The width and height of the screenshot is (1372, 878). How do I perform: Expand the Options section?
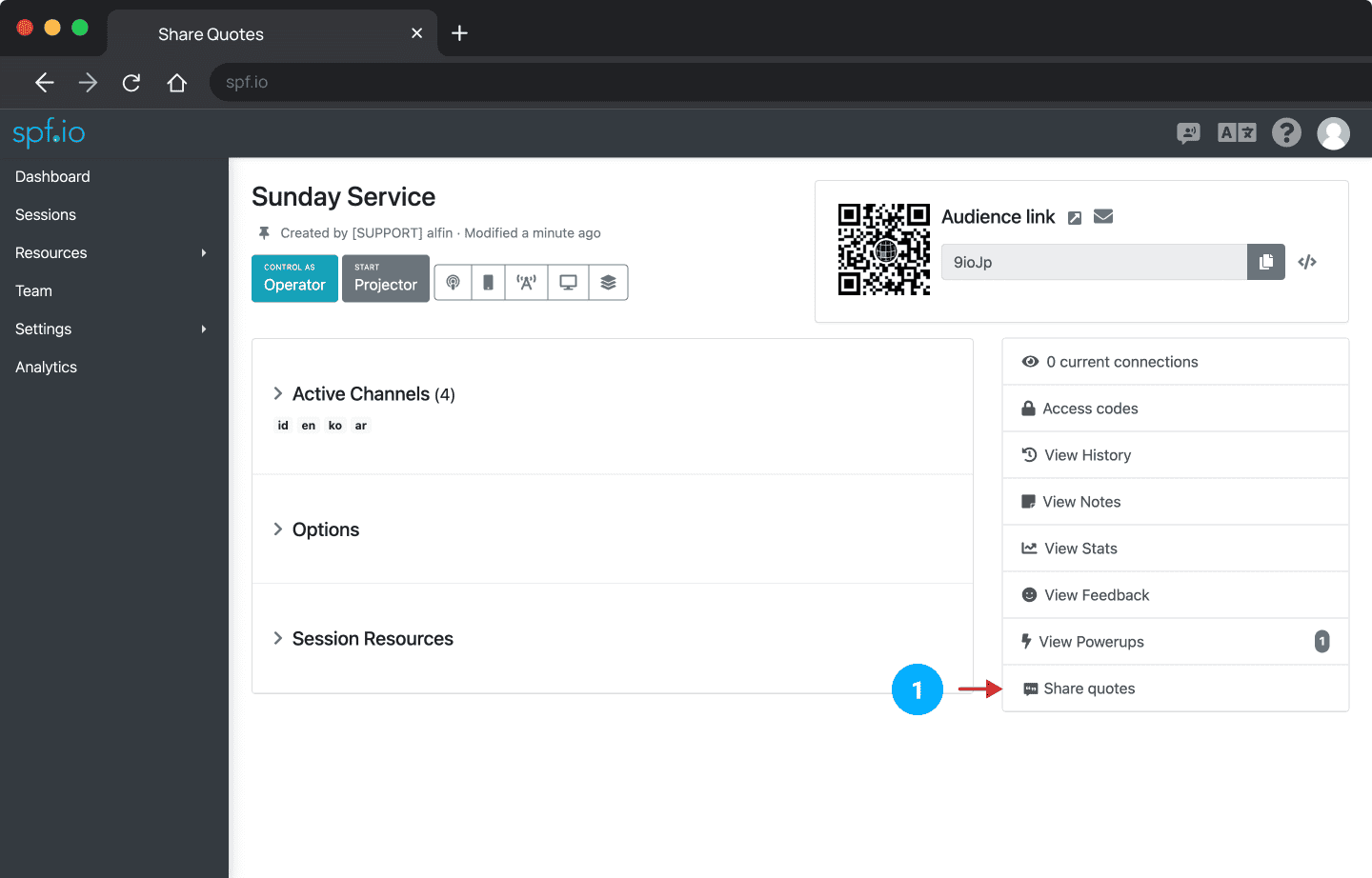277,529
